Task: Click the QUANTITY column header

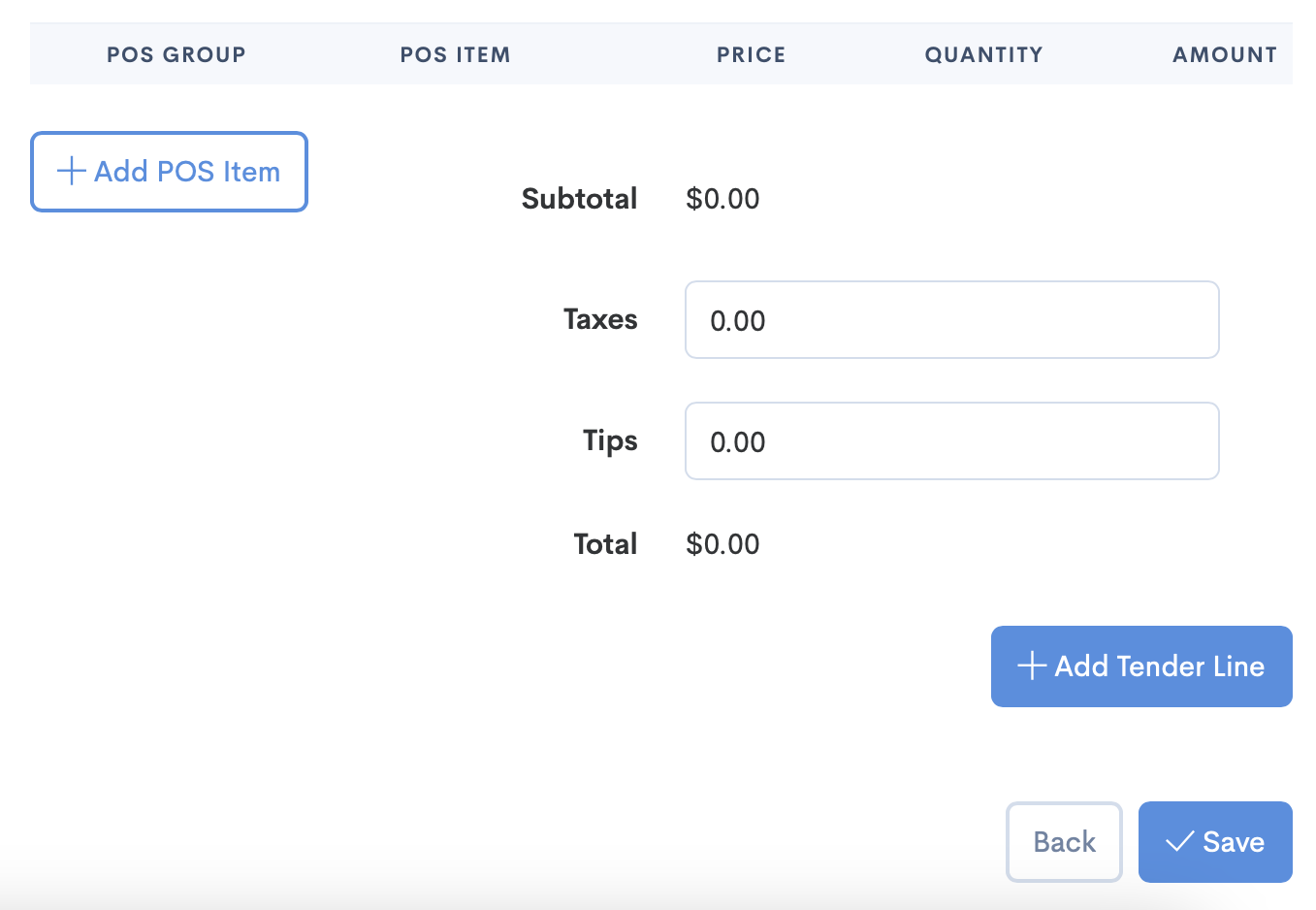Action: pyautogui.click(x=983, y=54)
